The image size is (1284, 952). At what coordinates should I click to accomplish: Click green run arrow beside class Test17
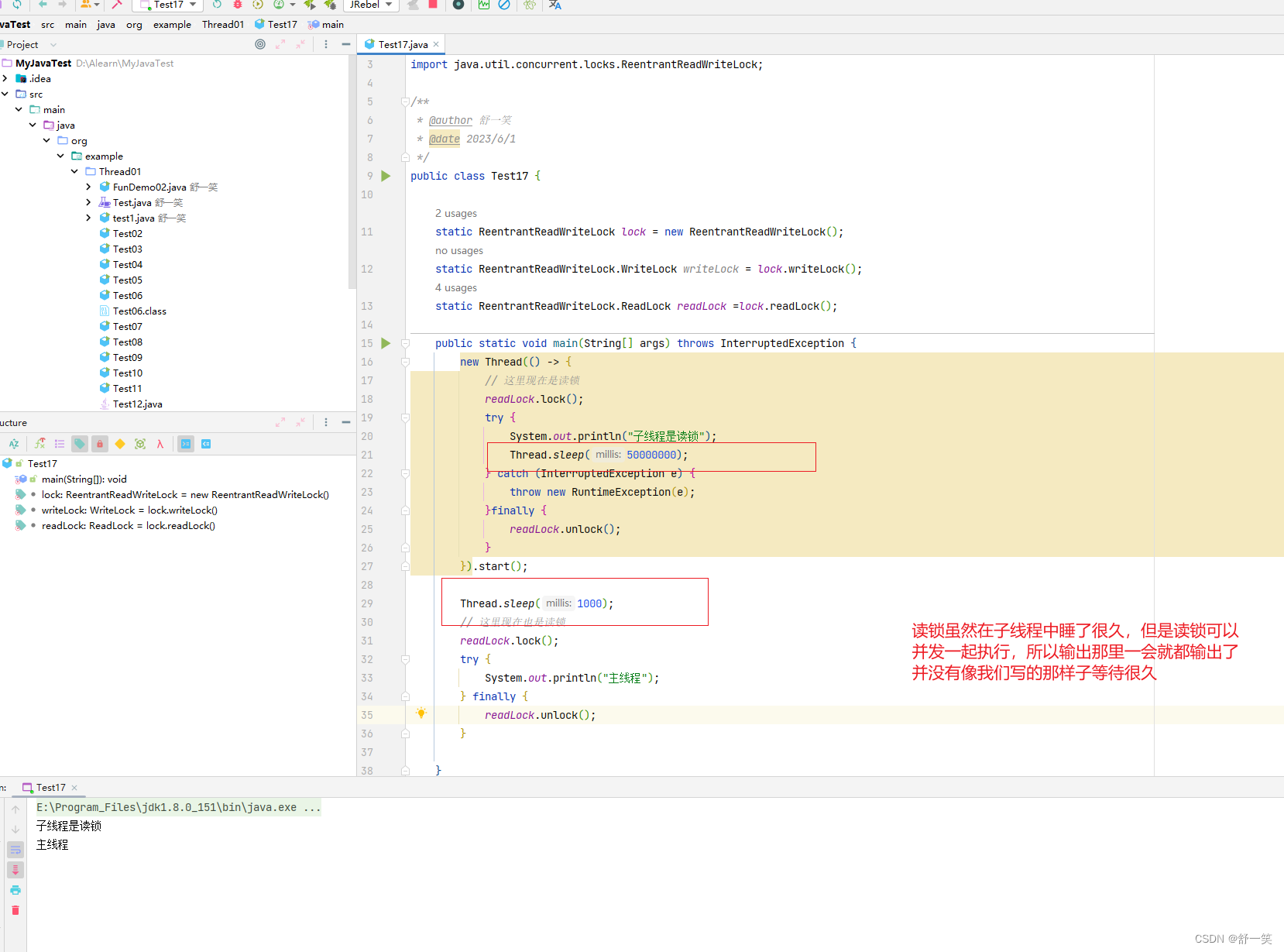[x=386, y=176]
